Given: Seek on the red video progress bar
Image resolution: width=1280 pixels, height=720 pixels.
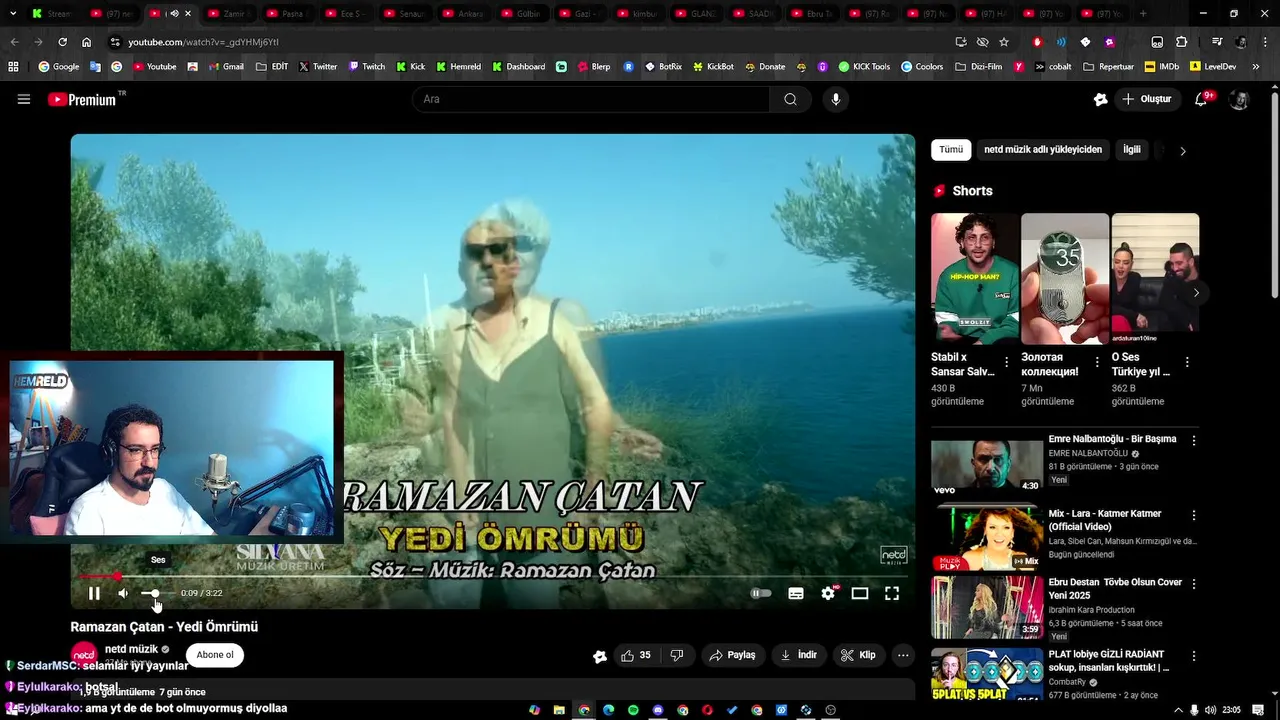Looking at the screenshot, I should pyautogui.click(x=492, y=576).
